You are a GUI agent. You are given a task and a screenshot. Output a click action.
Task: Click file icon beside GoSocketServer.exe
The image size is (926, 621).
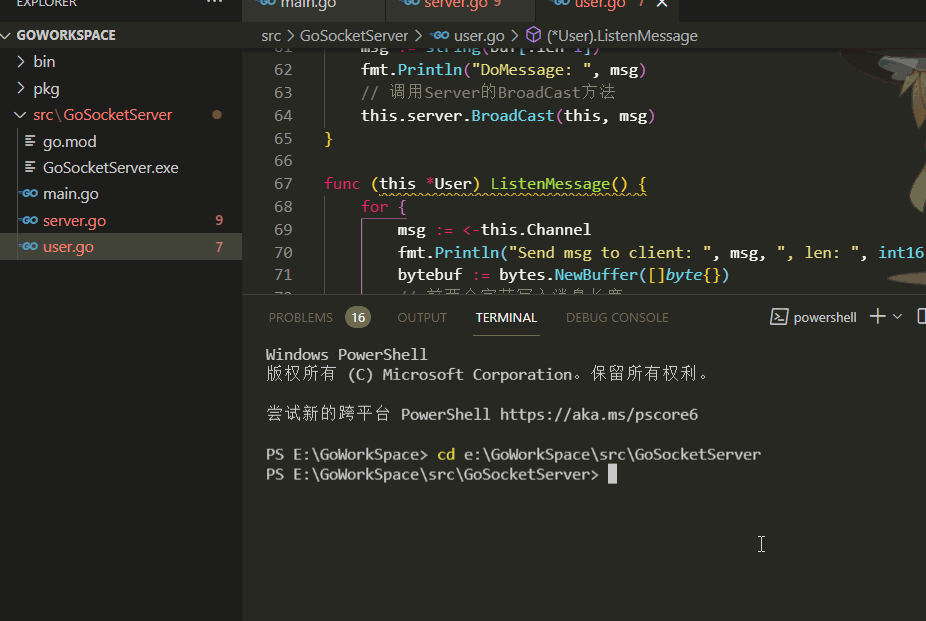pos(30,167)
